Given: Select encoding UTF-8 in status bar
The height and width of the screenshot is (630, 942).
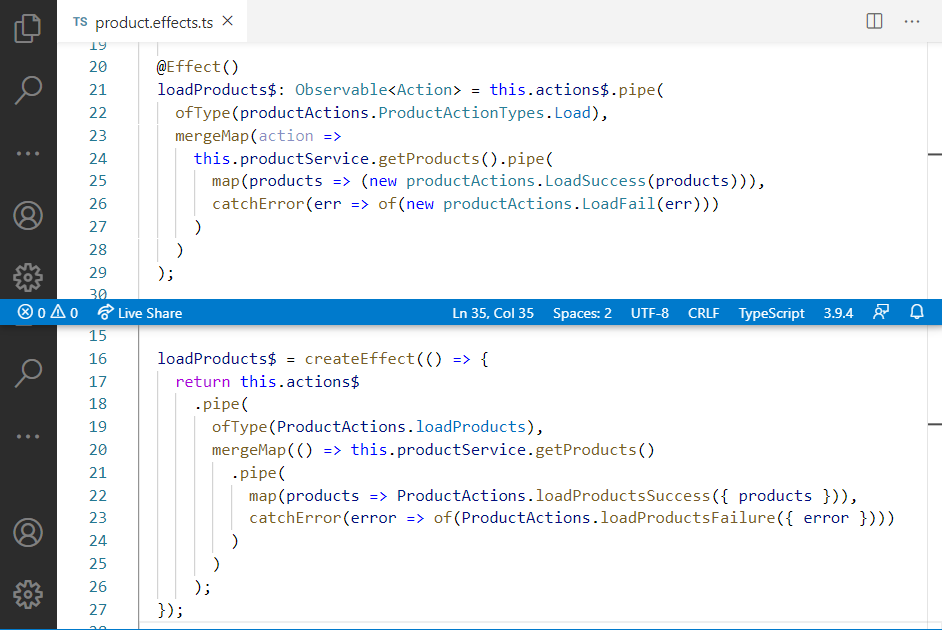Looking at the screenshot, I should [x=649, y=313].
